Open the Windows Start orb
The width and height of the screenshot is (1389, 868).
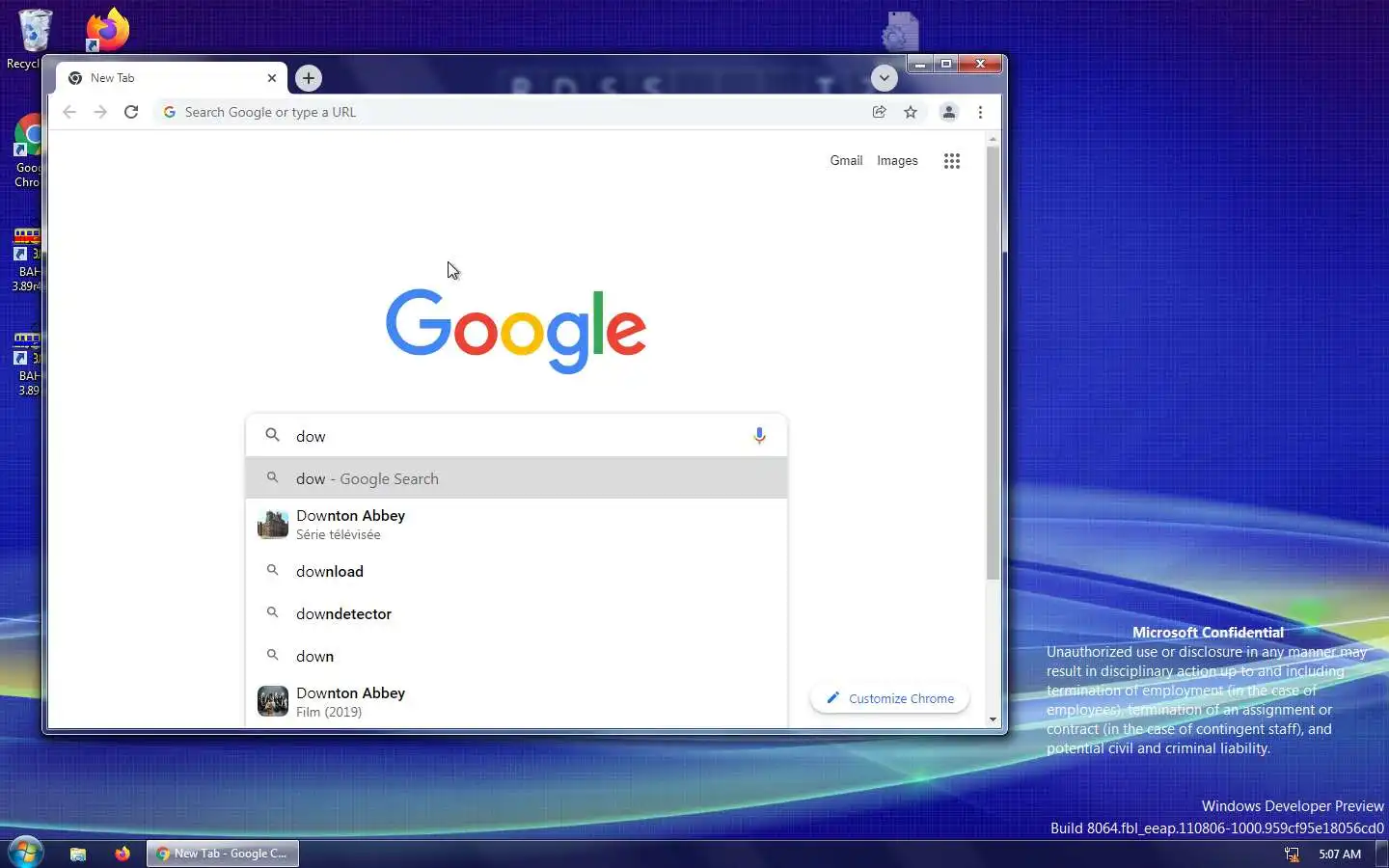tap(25, 853)
